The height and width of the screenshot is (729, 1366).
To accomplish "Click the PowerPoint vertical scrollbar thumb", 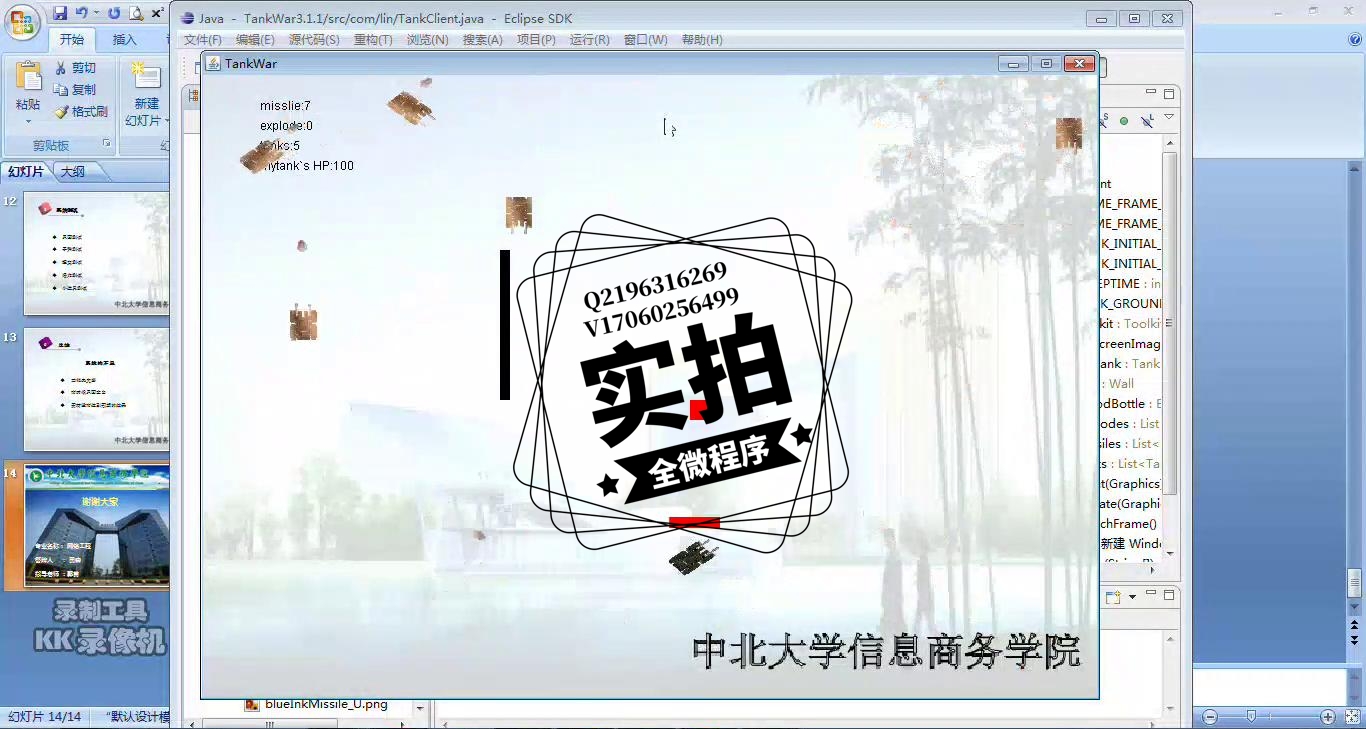I will [1355, 582].
